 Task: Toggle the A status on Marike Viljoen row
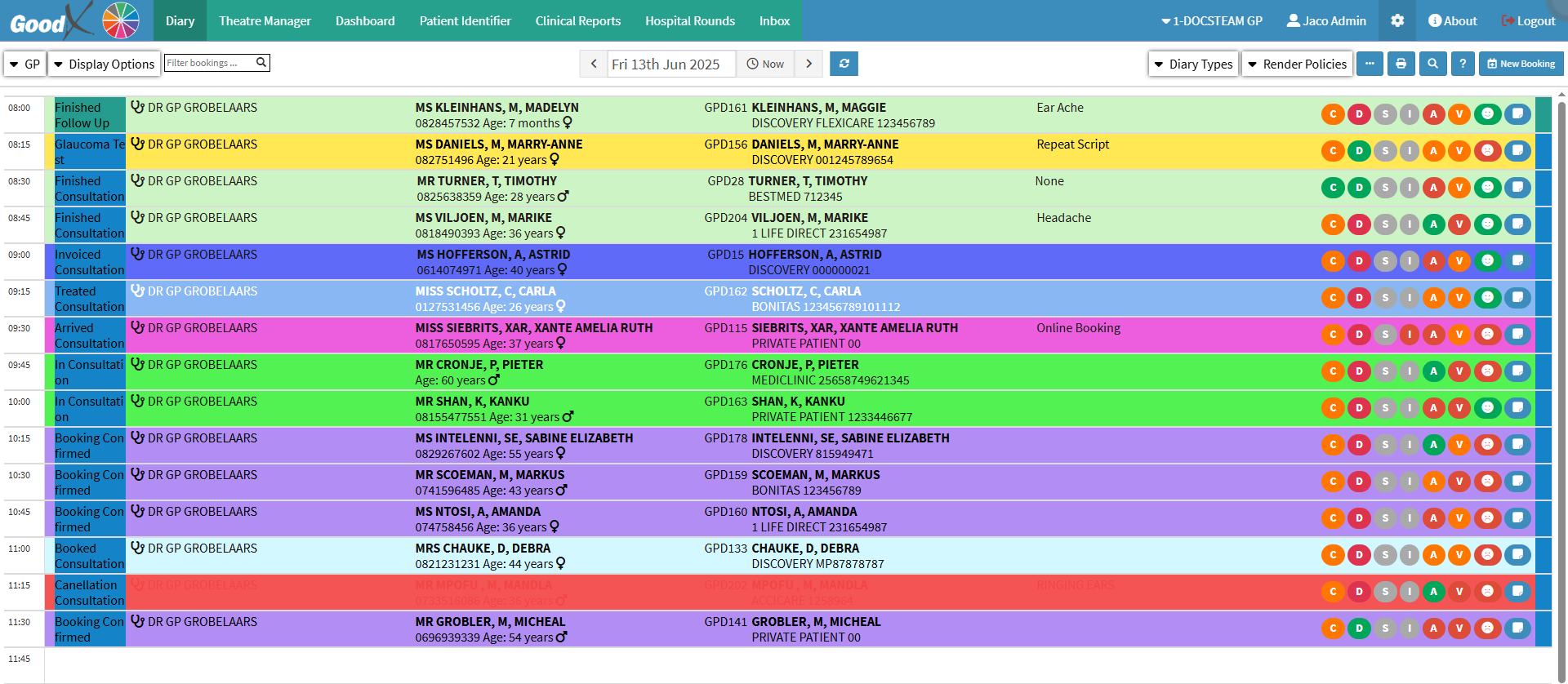pos(1433,224)
